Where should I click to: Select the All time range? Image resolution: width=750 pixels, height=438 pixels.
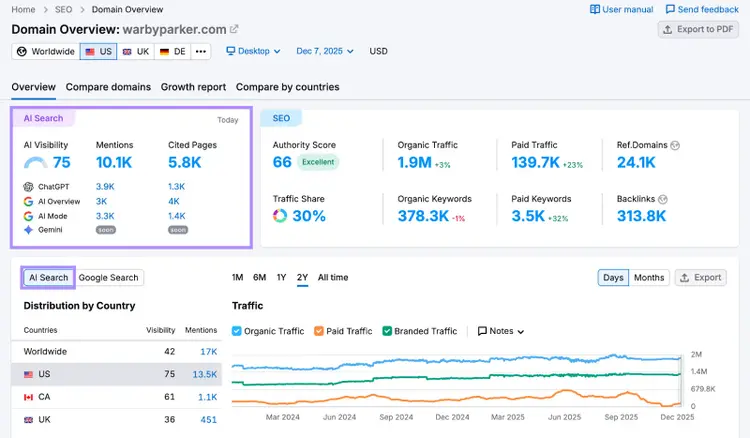pyautogui.click(x=333, y=277)
